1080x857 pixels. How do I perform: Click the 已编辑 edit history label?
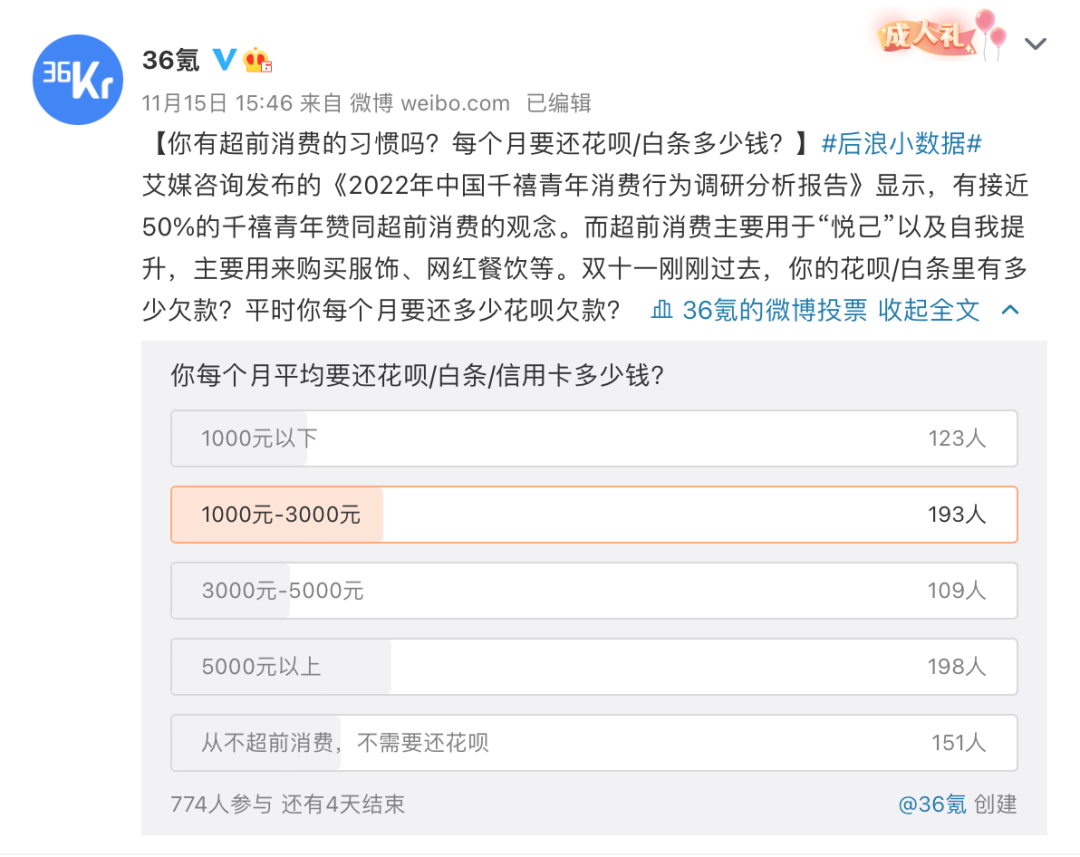click(x=559, y=103)
